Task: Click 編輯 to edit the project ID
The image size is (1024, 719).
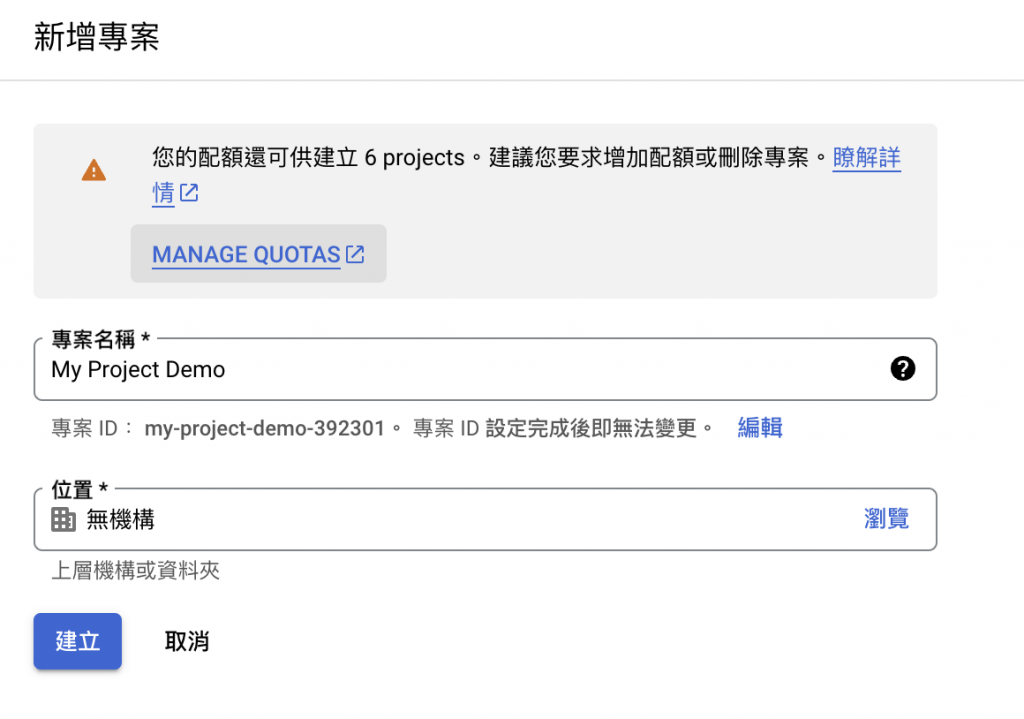Action: [x=760, y=428]
